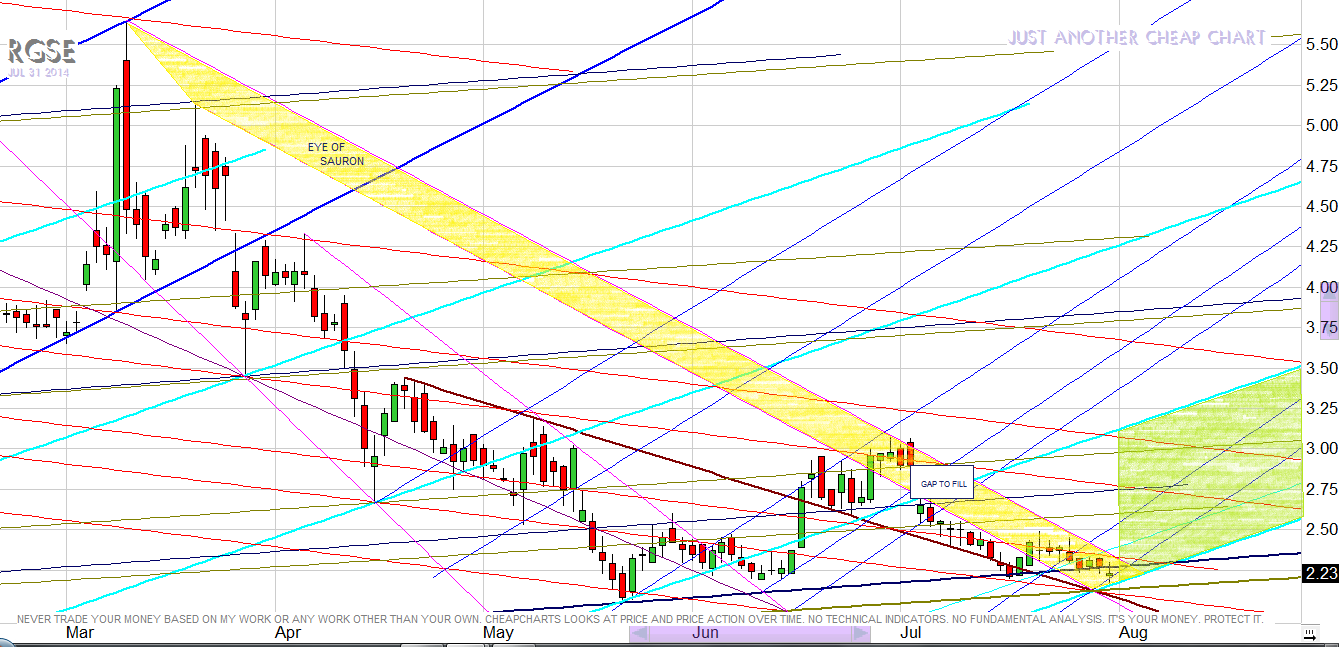Viewport: 1339px width, 647px height.
Task: Click the purple time scrollbar thumb over Jun
Action: (x=748, y=633)
